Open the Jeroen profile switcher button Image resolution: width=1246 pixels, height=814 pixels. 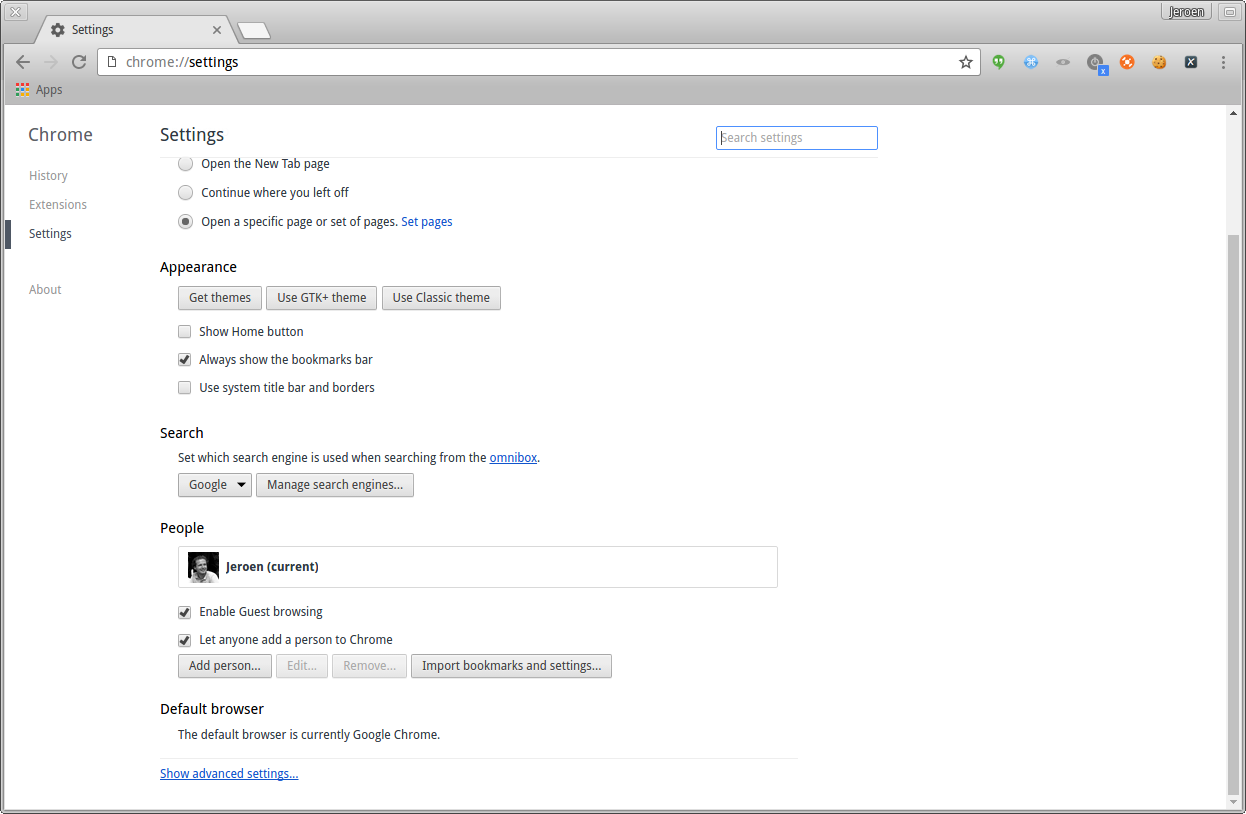coord(1187,12)
